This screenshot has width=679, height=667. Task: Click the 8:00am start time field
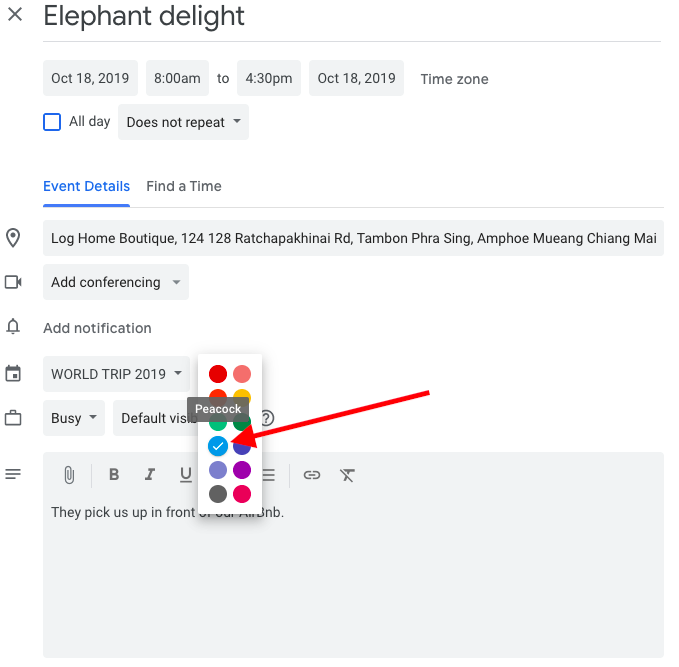coord(177,78)
